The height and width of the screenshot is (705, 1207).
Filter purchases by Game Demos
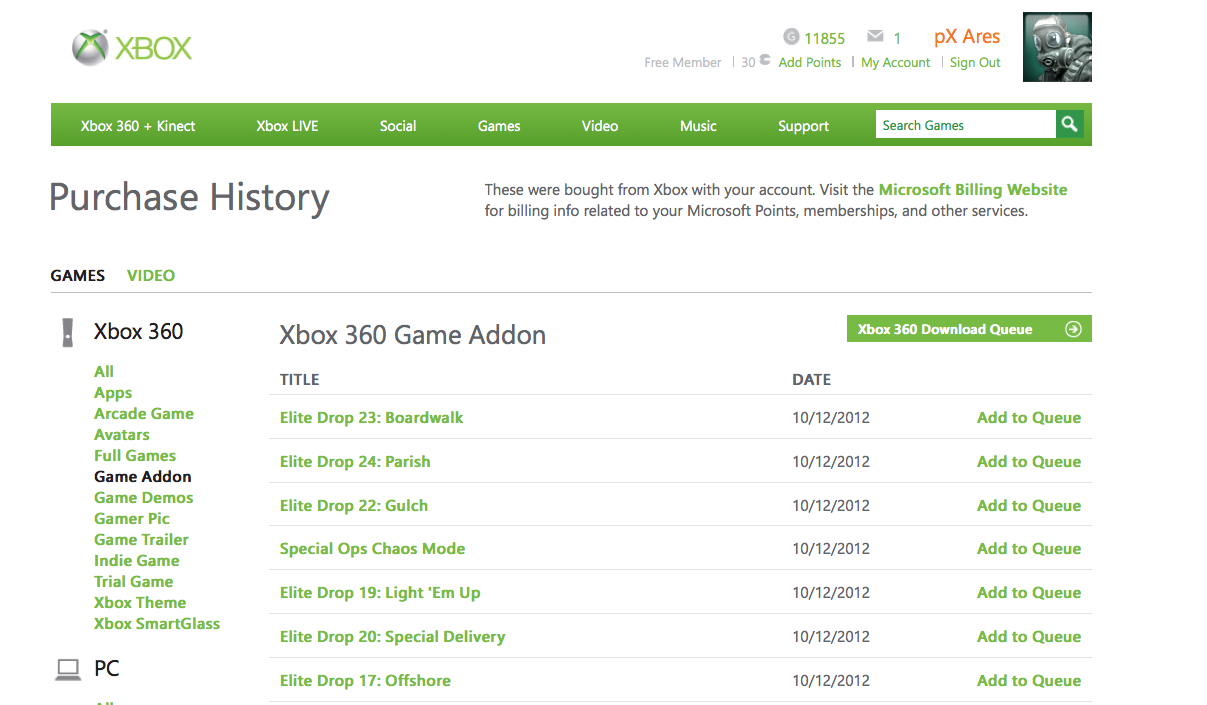[144, 497]
